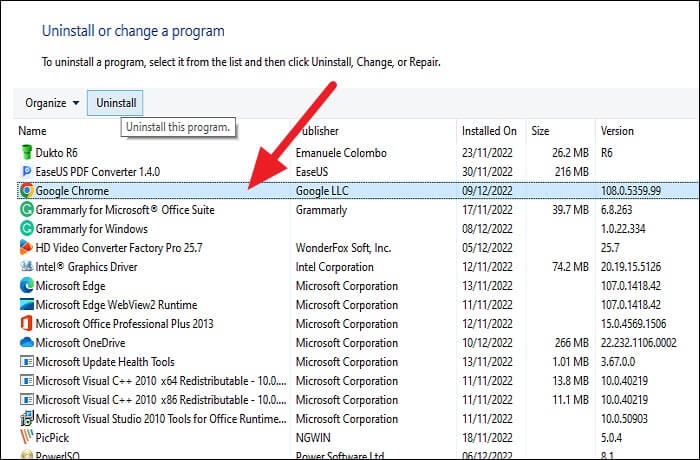The height and width of the screenshot is (460, 700).
Task: Click the Google Chrome icon
Action: point(26,191)
